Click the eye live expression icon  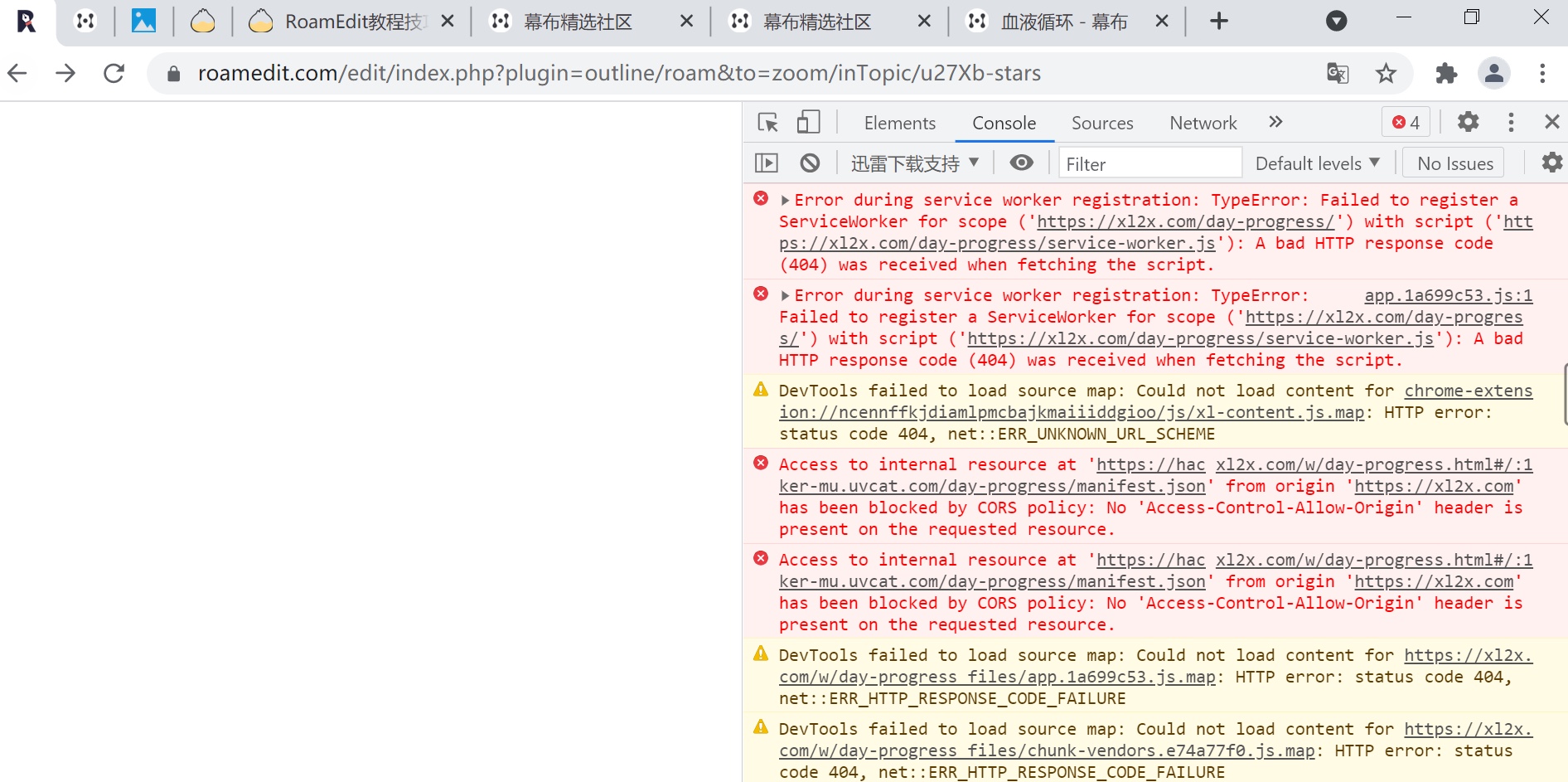point(1021,163)
